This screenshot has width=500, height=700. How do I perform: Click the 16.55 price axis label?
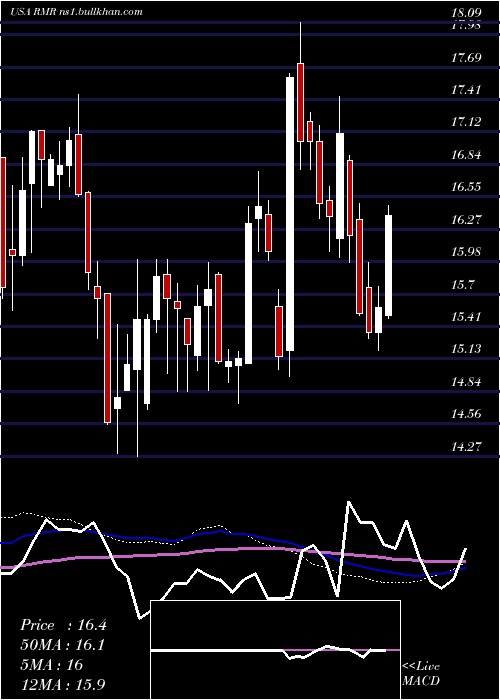(466, 187)
